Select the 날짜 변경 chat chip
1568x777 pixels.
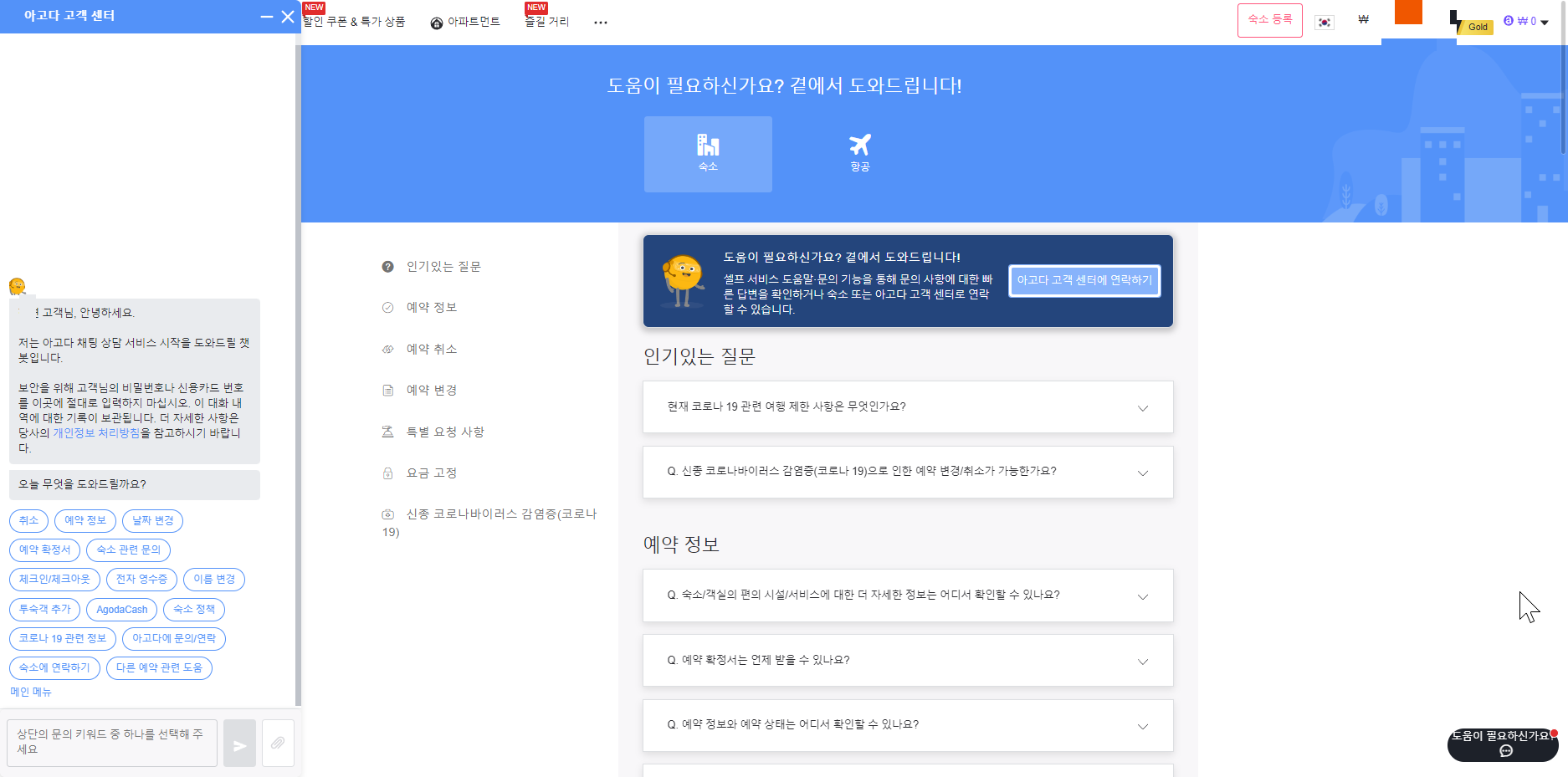click(x=152, y=521)
